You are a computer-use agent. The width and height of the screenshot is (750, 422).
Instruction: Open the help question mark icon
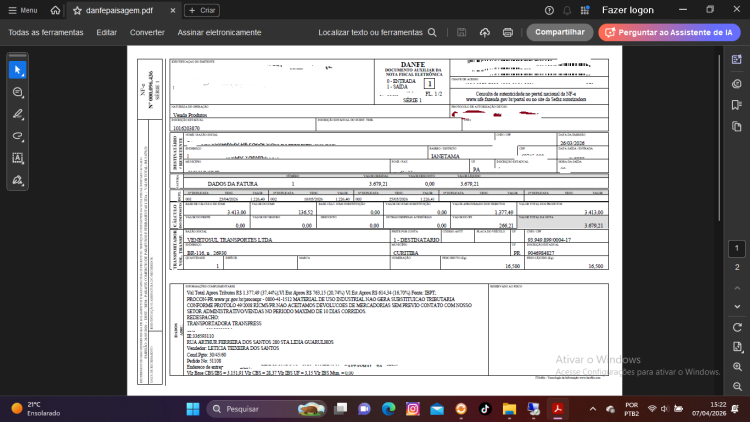pos(549,10)
